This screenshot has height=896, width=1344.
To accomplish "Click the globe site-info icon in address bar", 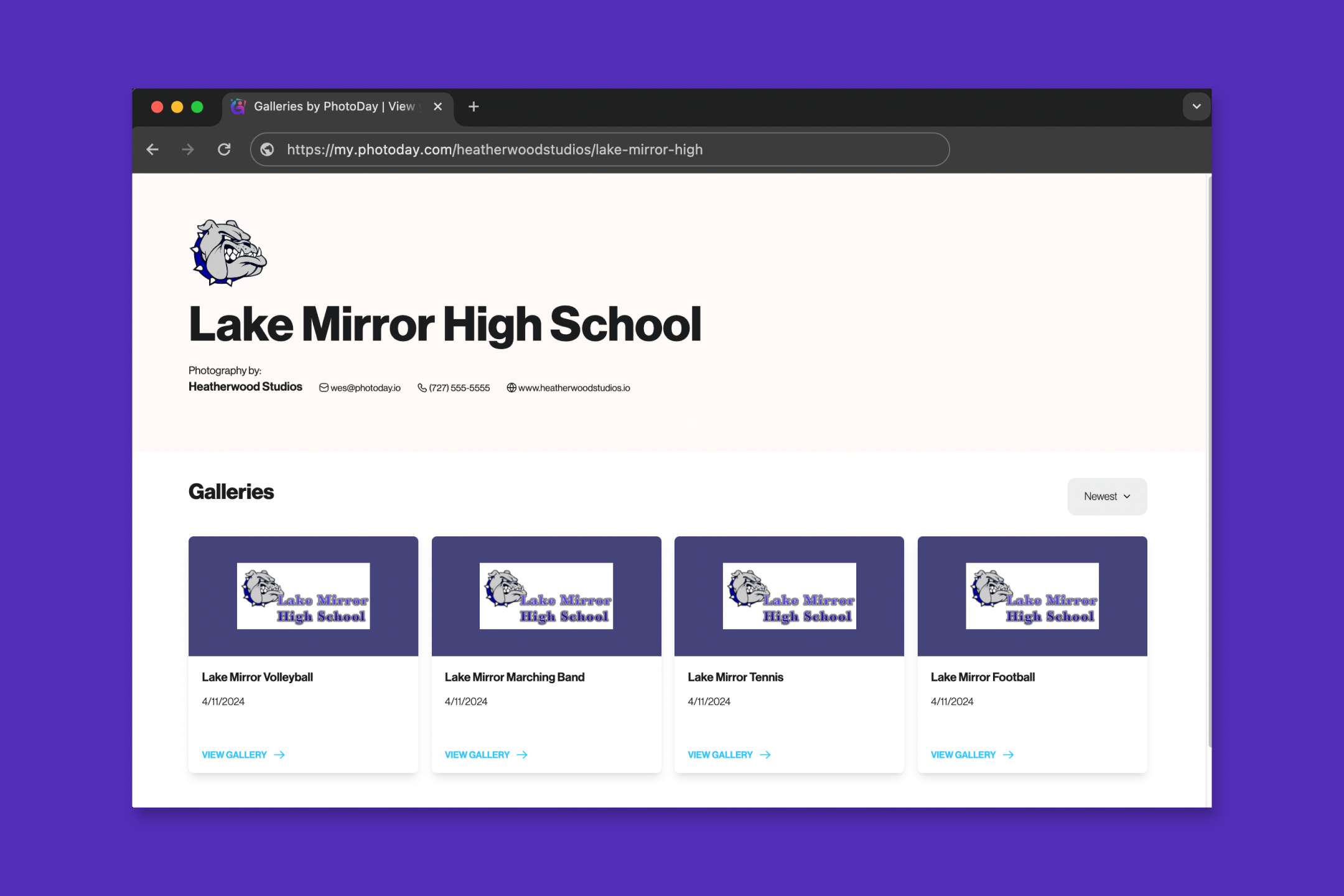I will (x=267, y=149).
